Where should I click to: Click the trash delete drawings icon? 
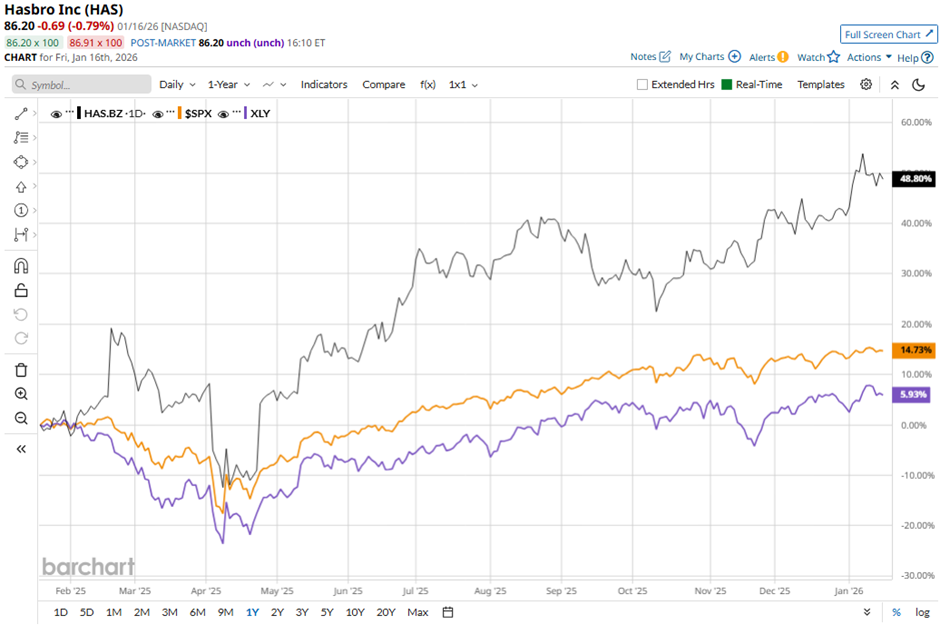point(21,370)
